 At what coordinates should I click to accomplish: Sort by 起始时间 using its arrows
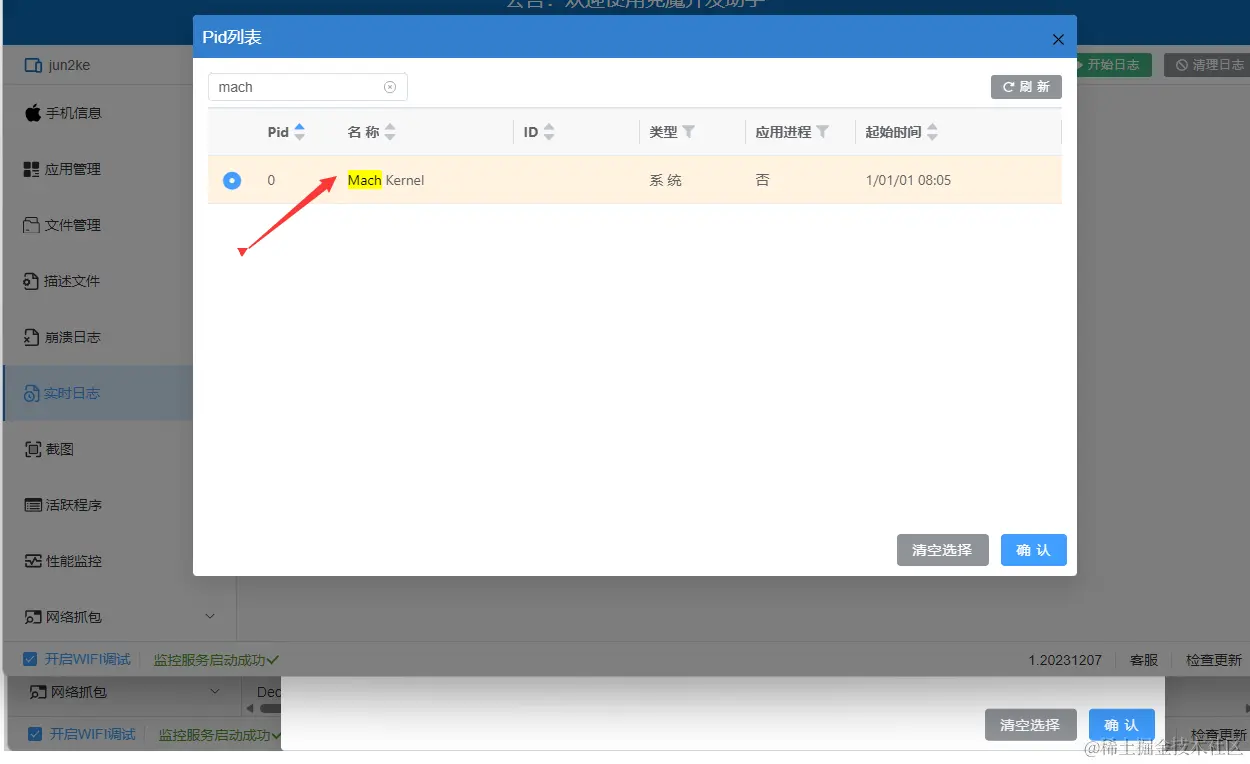[932, 132]
